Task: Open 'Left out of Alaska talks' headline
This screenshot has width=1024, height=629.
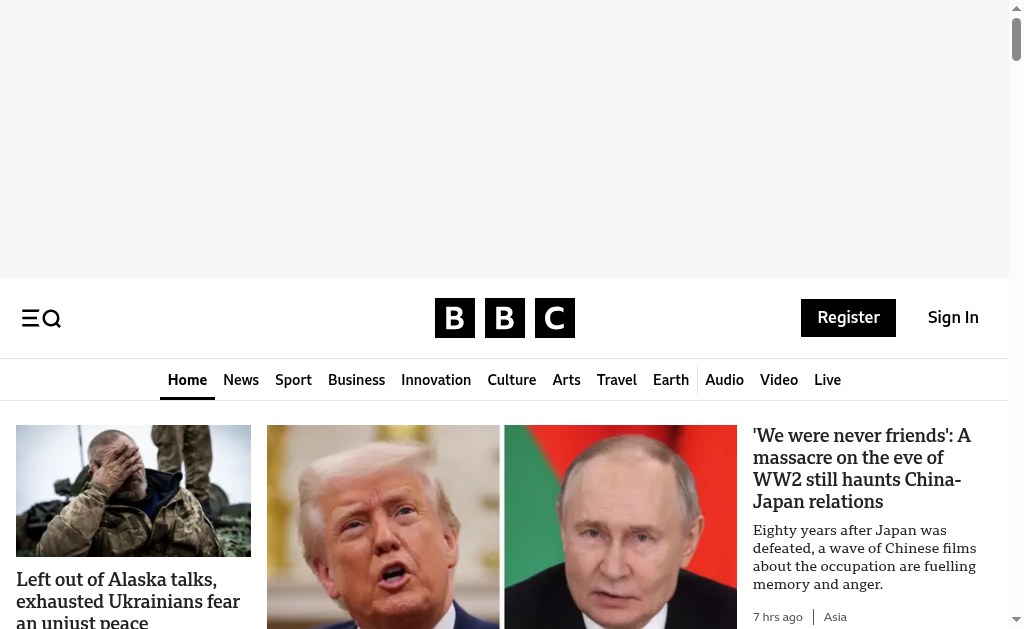Action: tap(128, 600)
